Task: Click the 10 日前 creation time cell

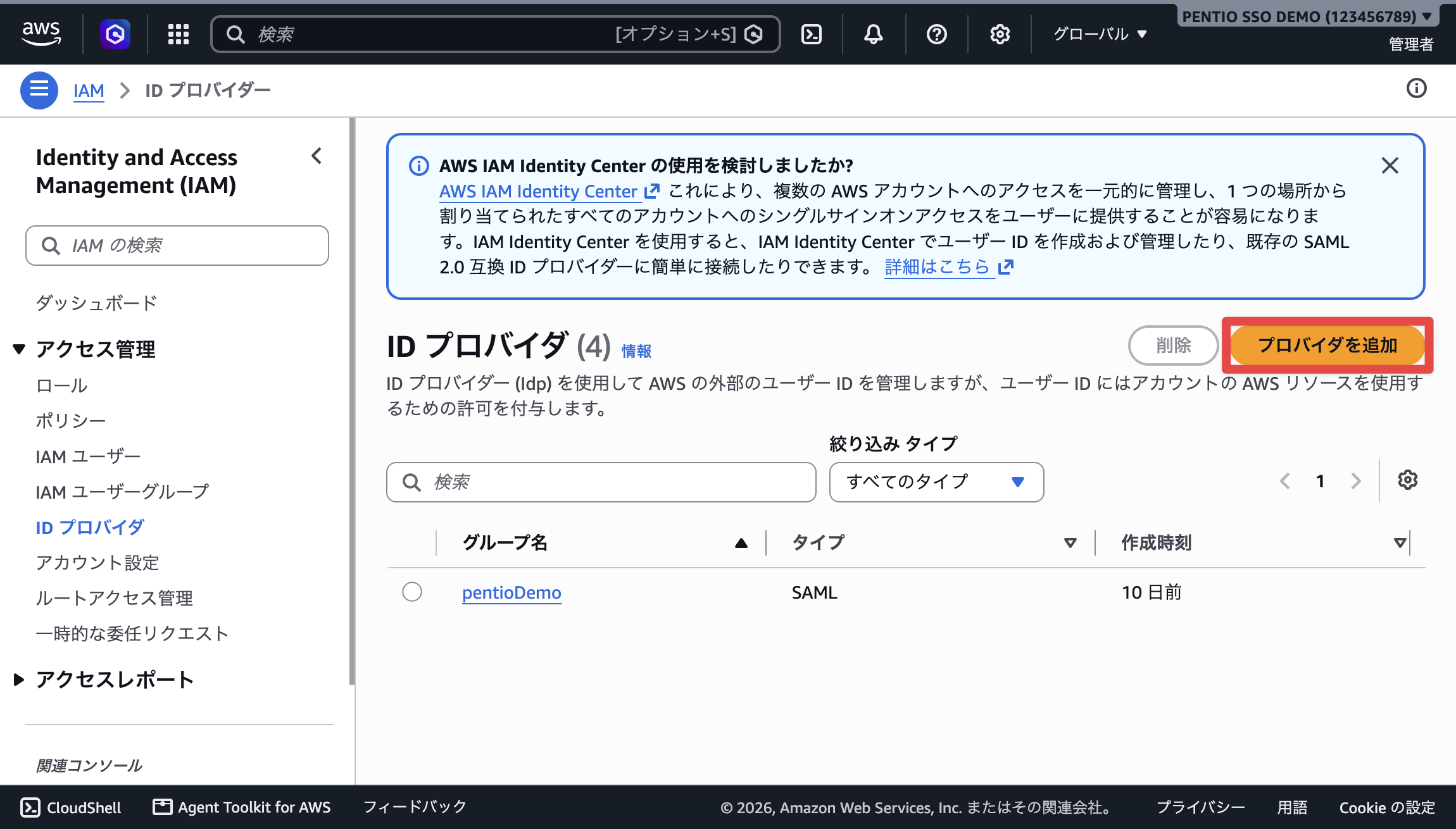Action: 1152,593
